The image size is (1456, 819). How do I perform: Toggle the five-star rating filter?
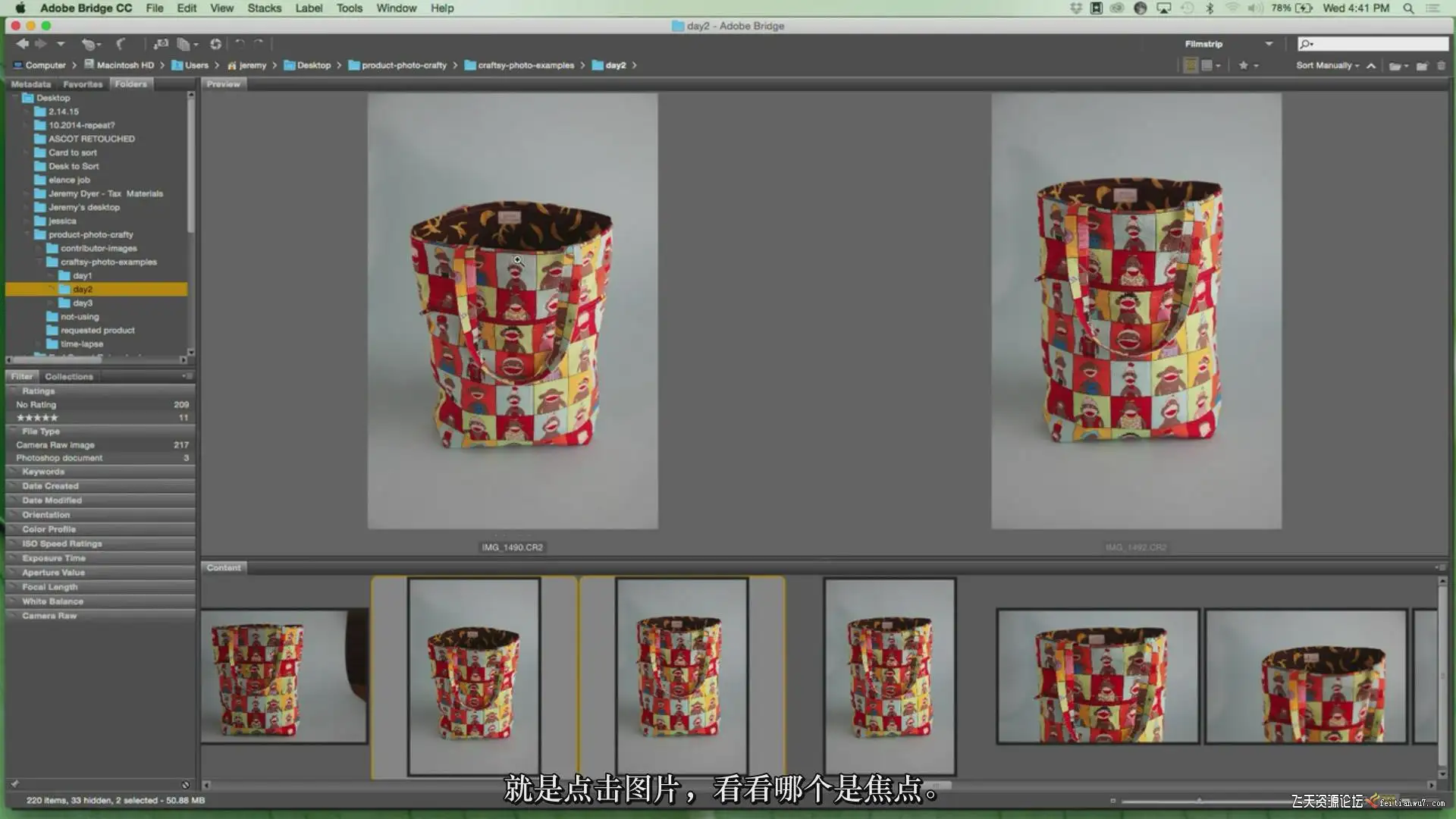point(38,418)
